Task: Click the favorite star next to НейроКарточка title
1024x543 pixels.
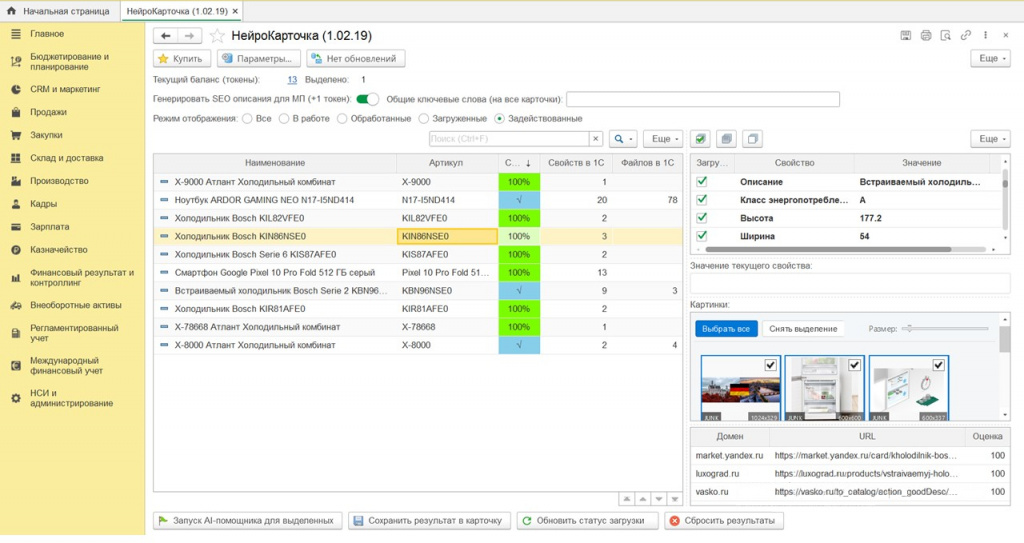Action: coord(217,36)
